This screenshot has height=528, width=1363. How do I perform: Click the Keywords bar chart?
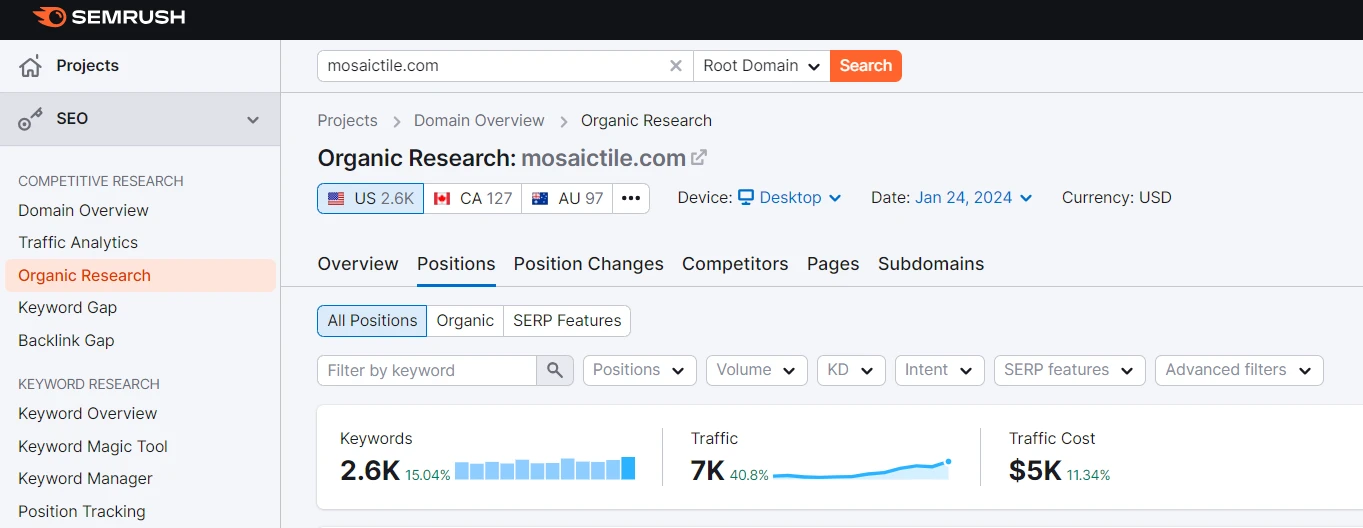[x=545, y=469]
